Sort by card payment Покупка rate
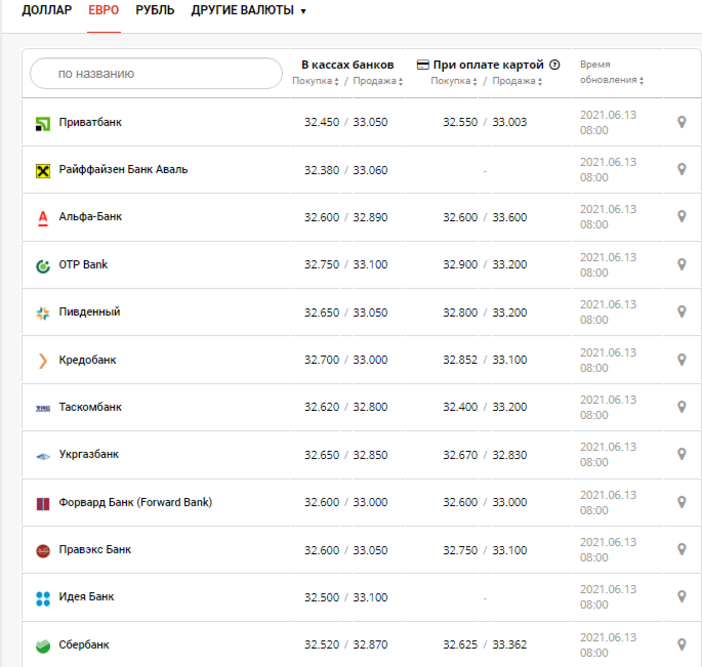The height and width of the screenshot is (667, 702). tap(454, 81)
